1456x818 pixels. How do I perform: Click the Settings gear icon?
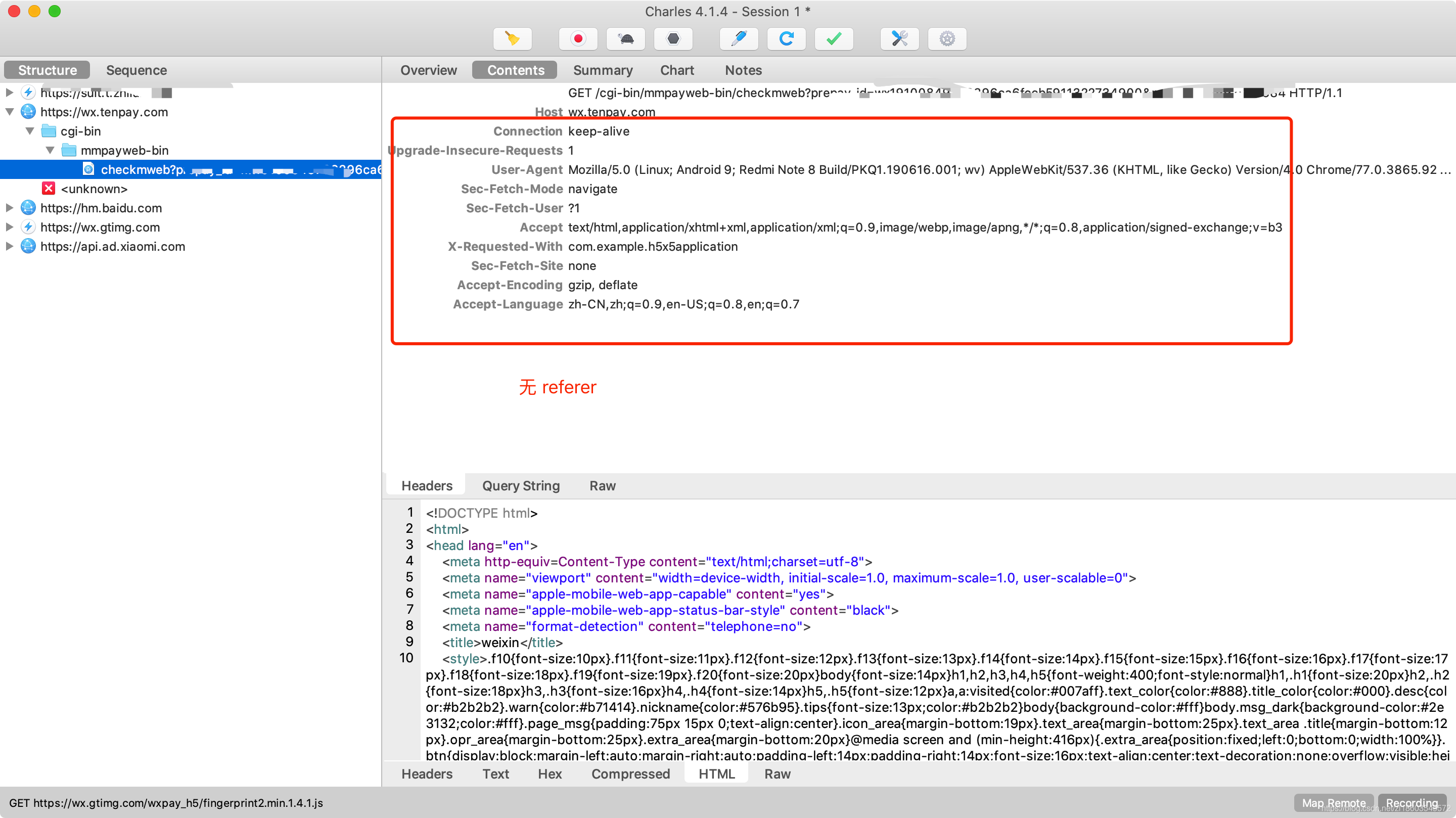coord(945,39)
